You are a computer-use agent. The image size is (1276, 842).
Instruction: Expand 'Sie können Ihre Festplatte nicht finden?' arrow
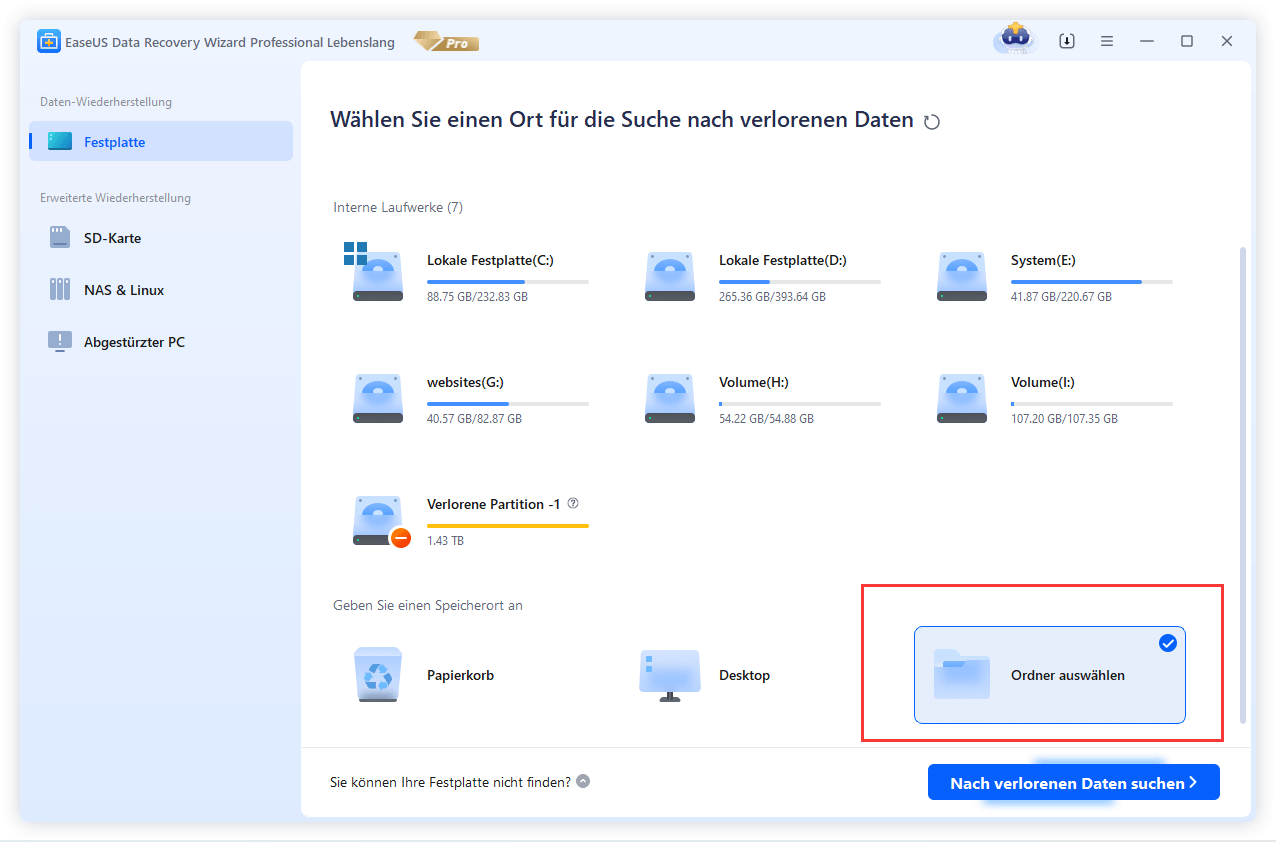tap(583, 781)
